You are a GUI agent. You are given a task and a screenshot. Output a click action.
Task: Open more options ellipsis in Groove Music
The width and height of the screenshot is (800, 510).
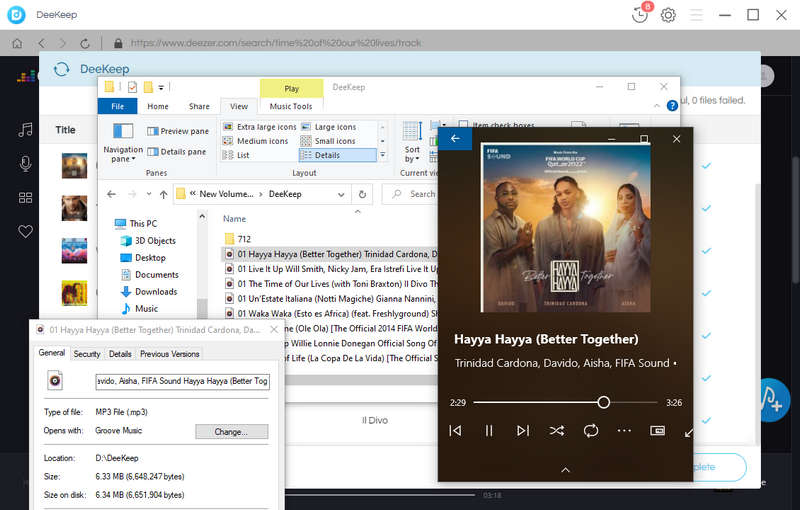tap(624, 431)
